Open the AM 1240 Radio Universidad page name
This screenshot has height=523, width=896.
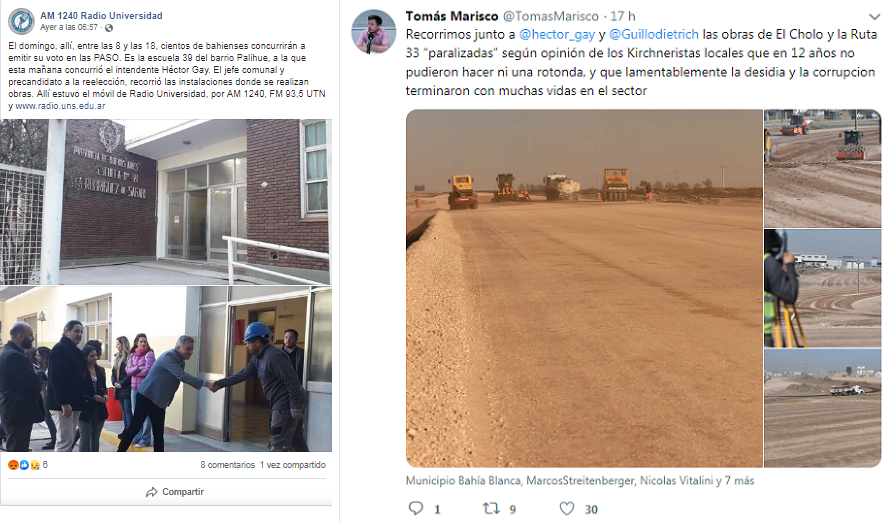pos(101,15)
